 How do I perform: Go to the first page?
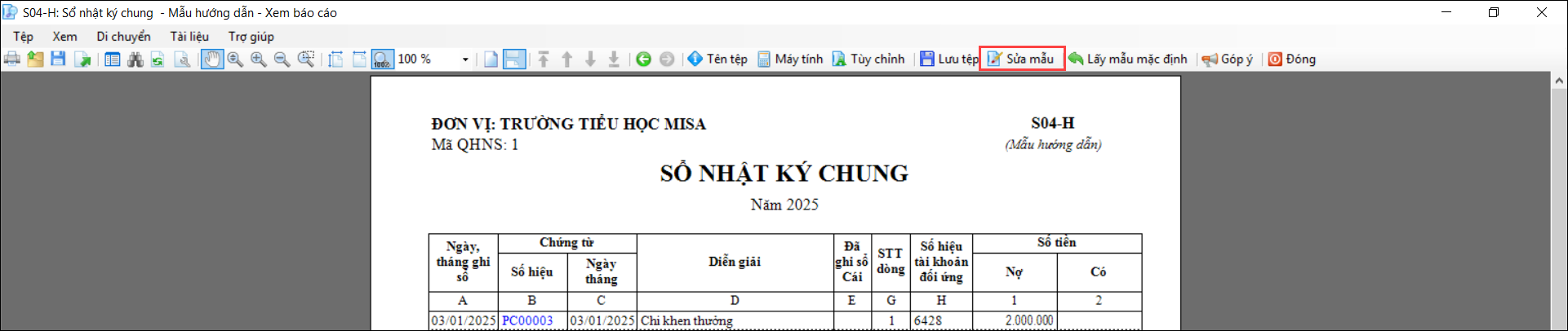pyautogui.click(x=544, y=59)
